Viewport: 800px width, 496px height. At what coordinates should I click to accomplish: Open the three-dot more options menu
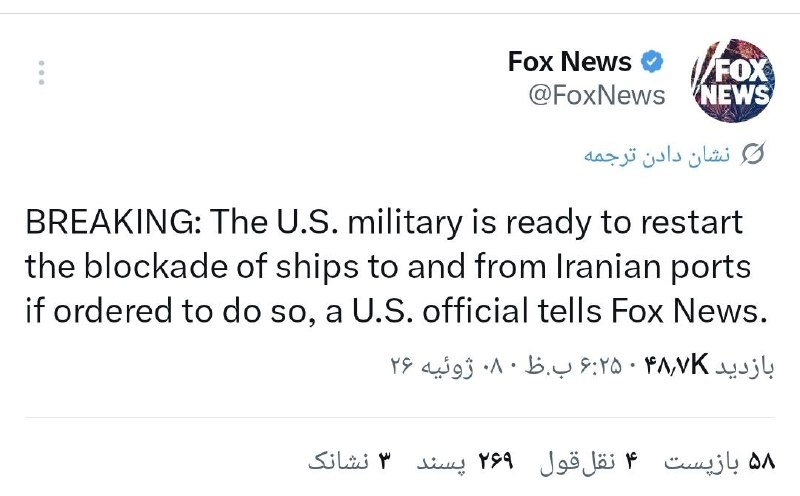click(41, 73)
